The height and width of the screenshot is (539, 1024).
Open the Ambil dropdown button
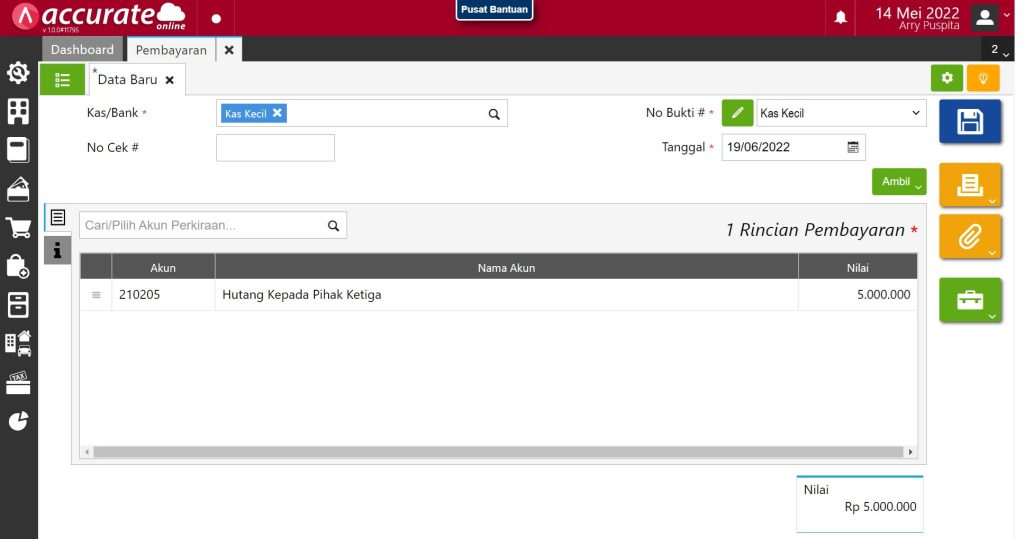pyautogui.click(x=899, y=182)
